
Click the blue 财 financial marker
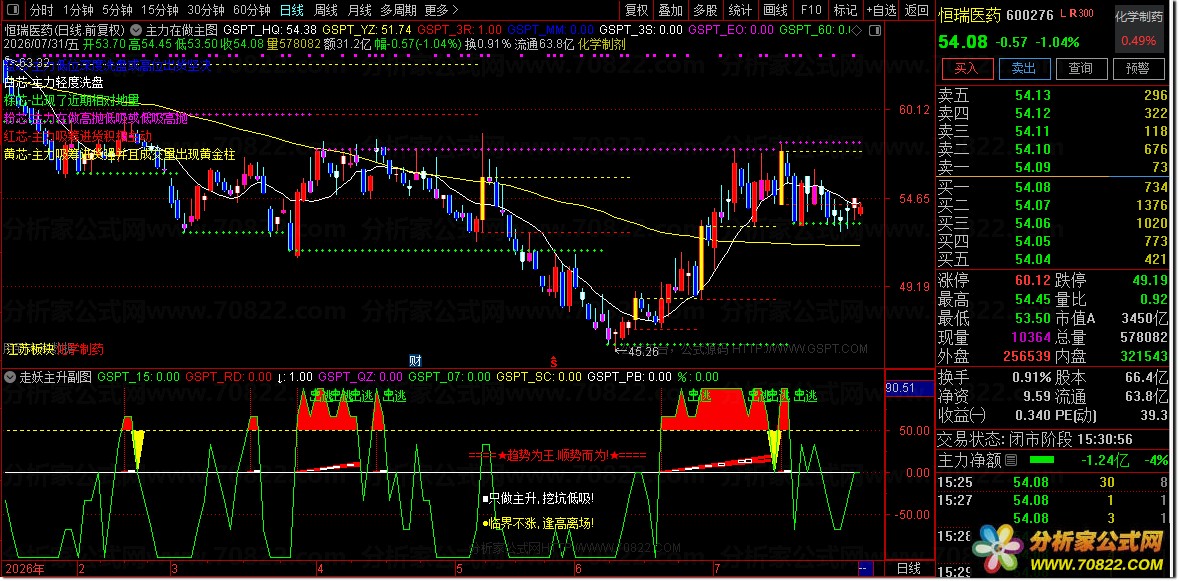point(415,360)
